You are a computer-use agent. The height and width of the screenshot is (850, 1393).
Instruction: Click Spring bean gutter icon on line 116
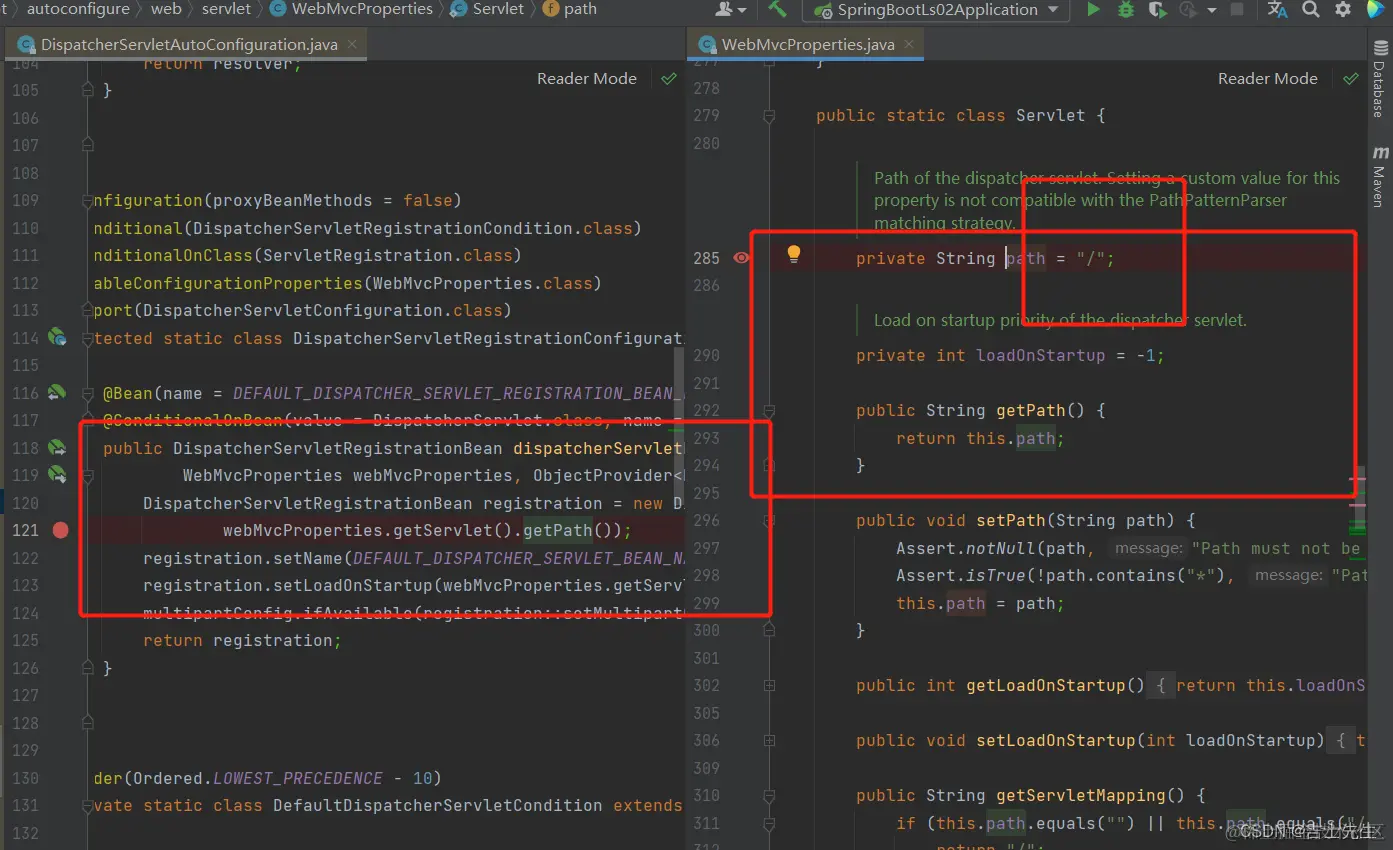58,393
